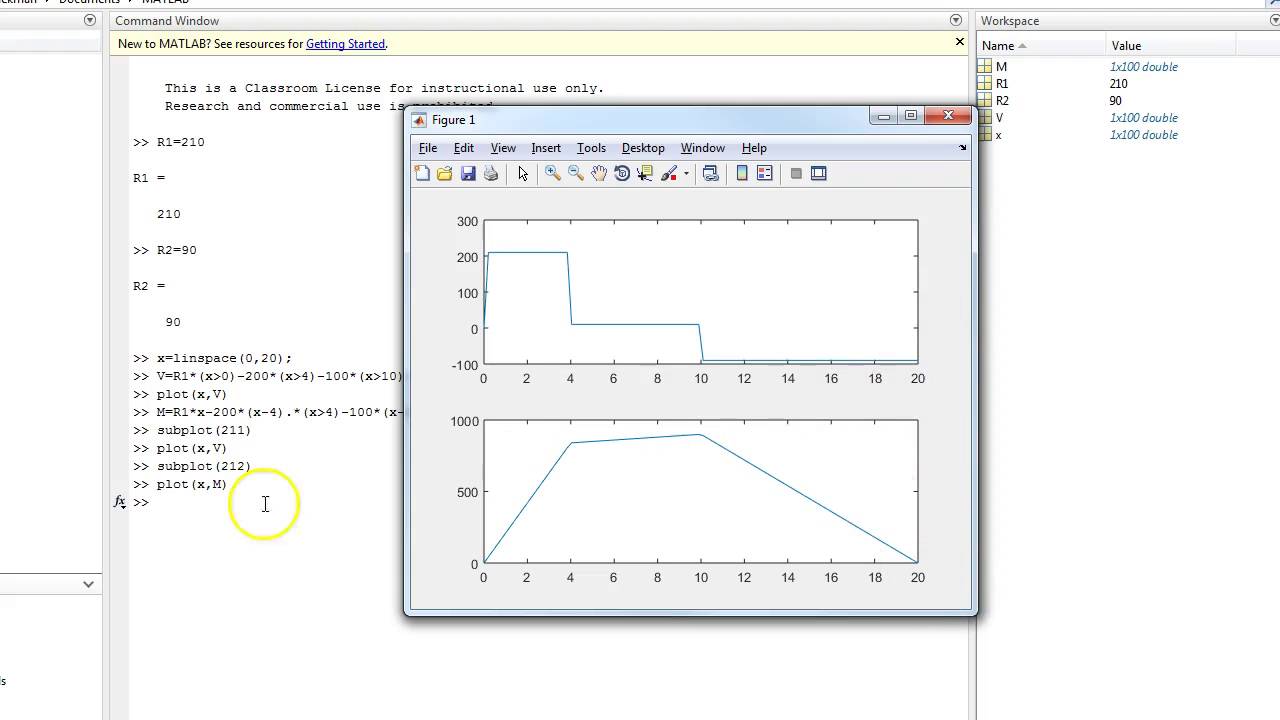Screen dimensions: 1280x720
Task: Activate the Brush data tool
Action: pos(669,173)
